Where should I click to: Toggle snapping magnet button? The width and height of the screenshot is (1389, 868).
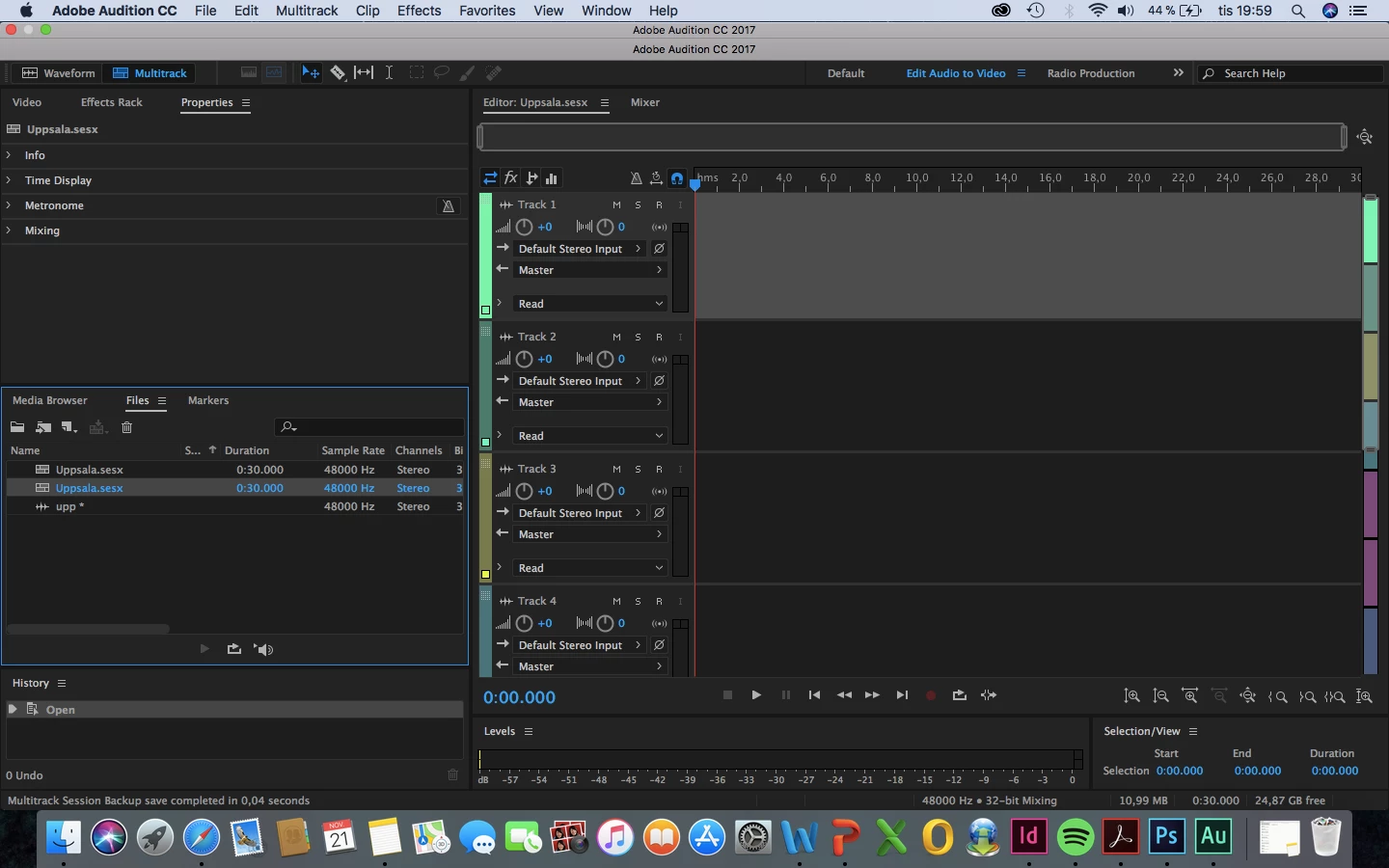coord(677,178)
